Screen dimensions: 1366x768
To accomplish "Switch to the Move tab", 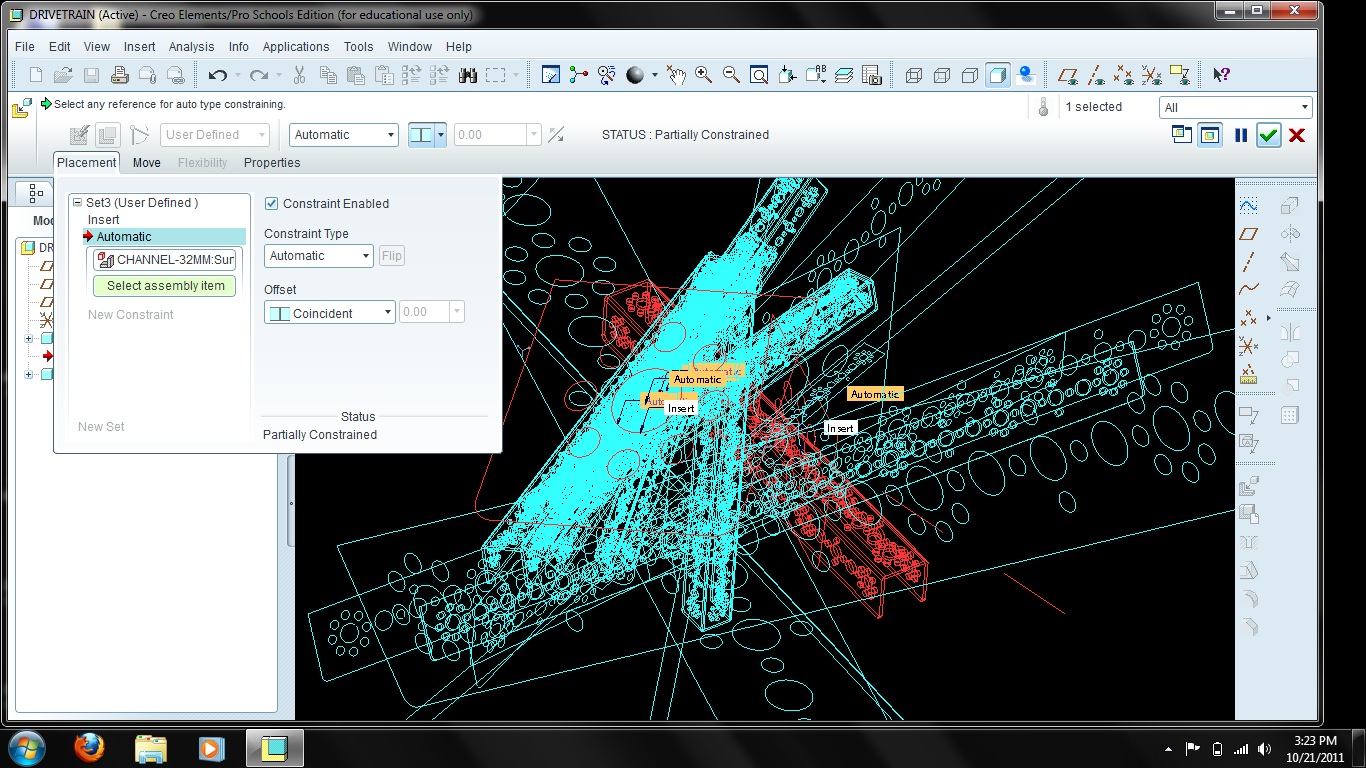I will (146, 163).
